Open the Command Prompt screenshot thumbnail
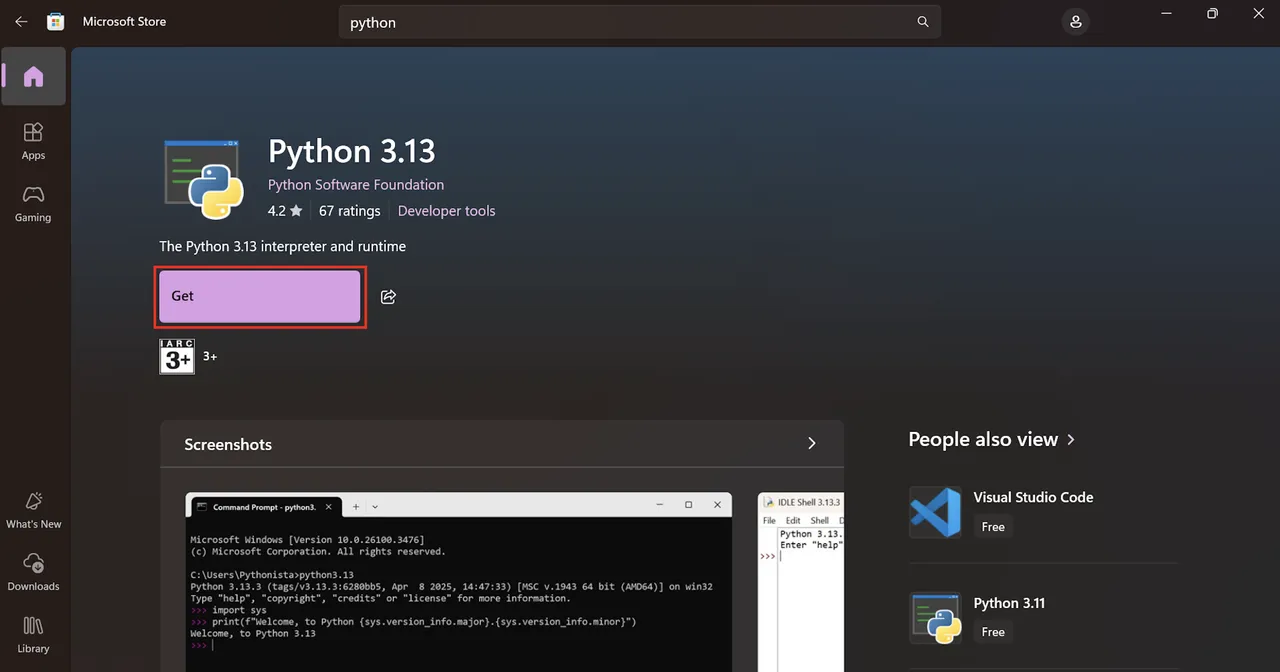The image size is (1280, 672). coord(459,582)
